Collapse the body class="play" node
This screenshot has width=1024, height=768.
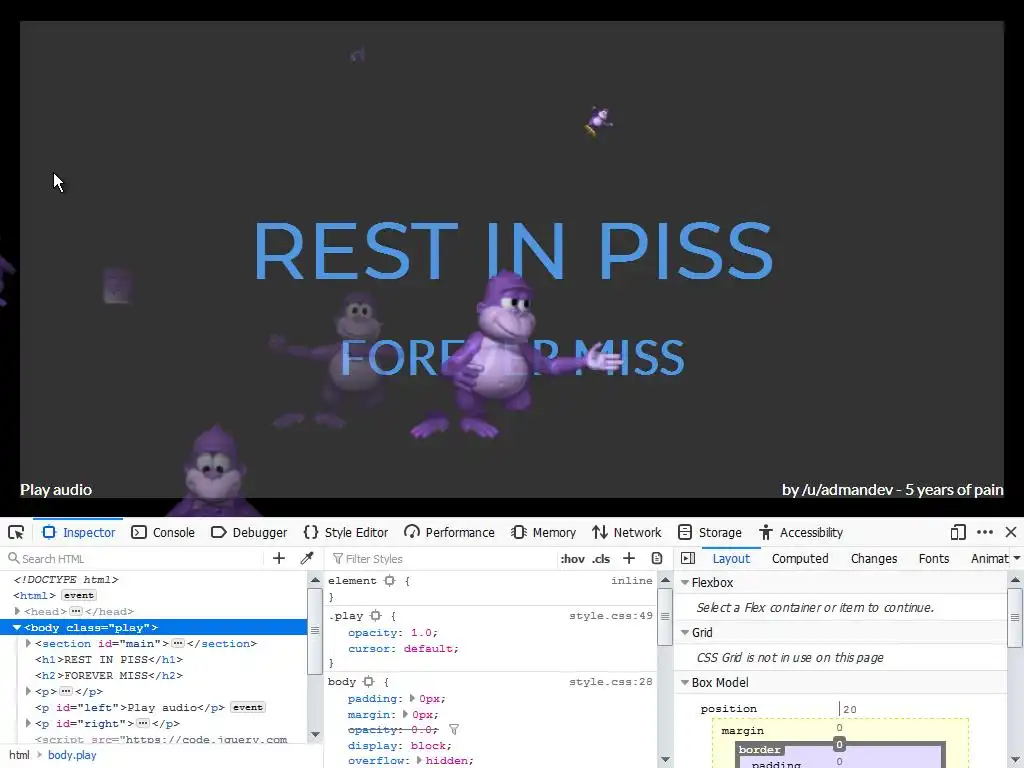click(x=17, y=628)
